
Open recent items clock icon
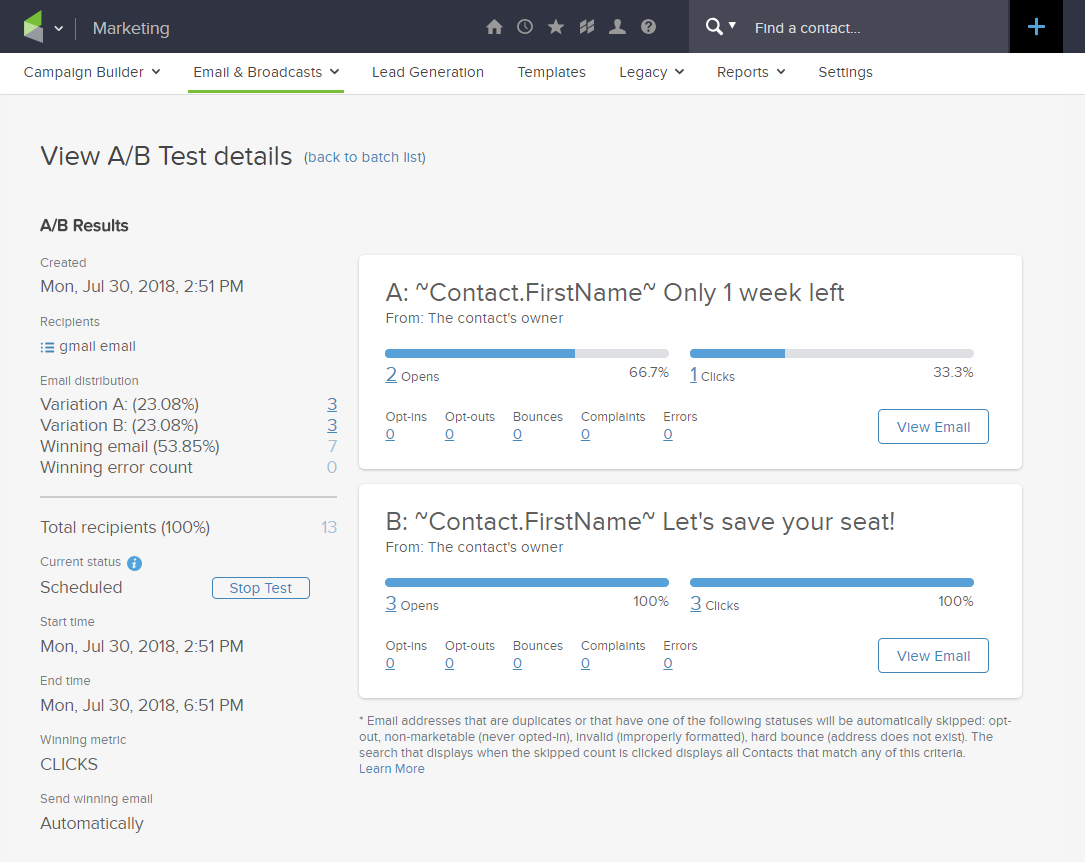tap(525, 27)
